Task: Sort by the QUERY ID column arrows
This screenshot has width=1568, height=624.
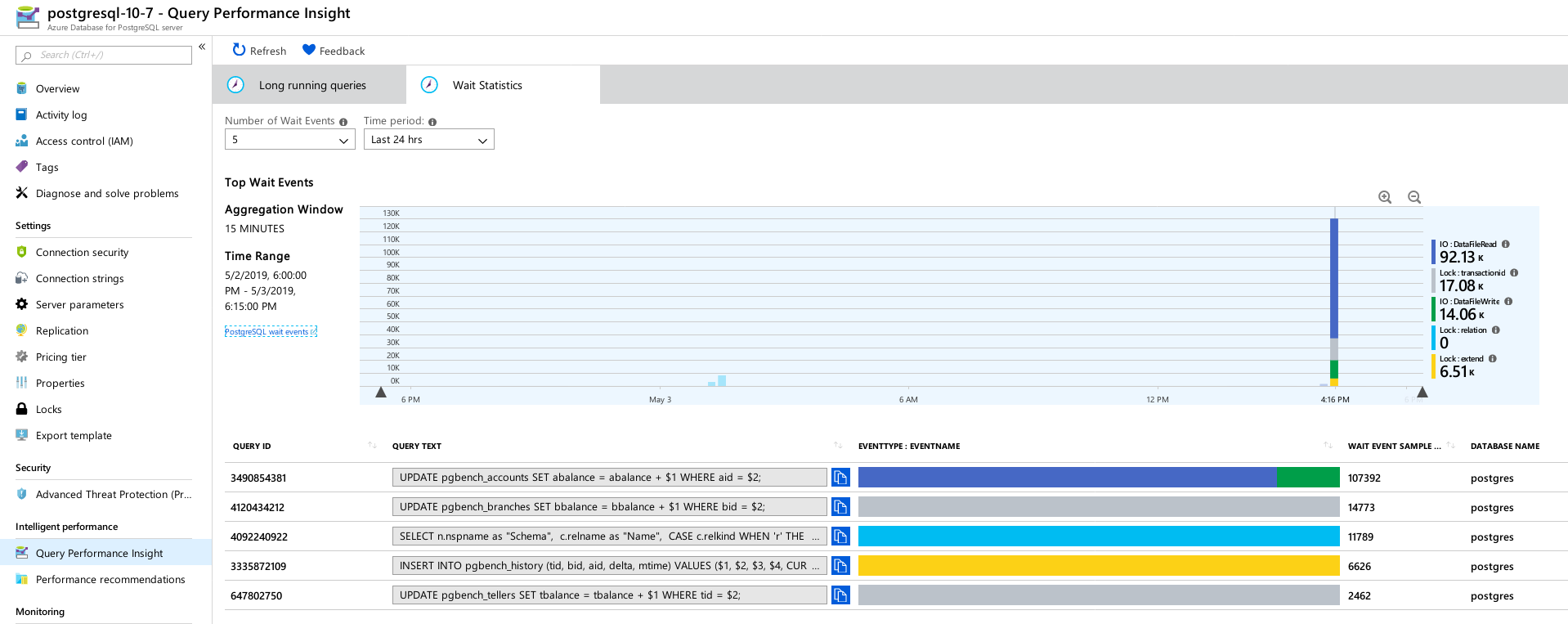Action: coord(372,446)
